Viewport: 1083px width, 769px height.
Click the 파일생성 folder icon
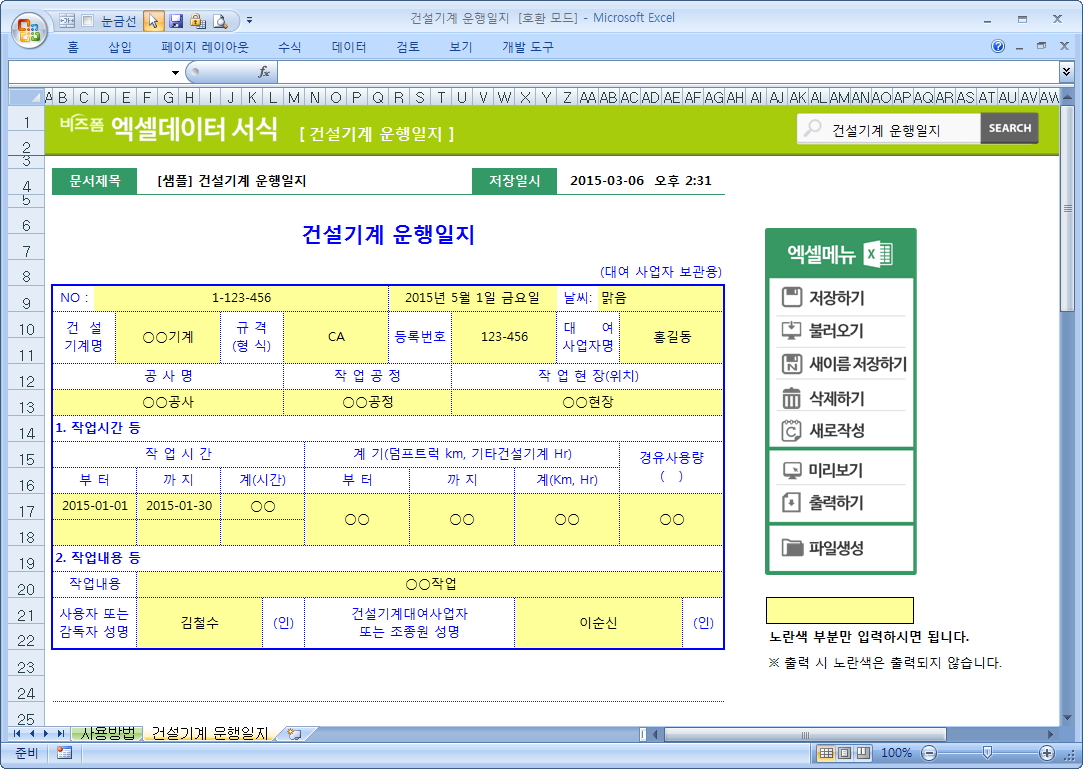(x=792, y=547)
